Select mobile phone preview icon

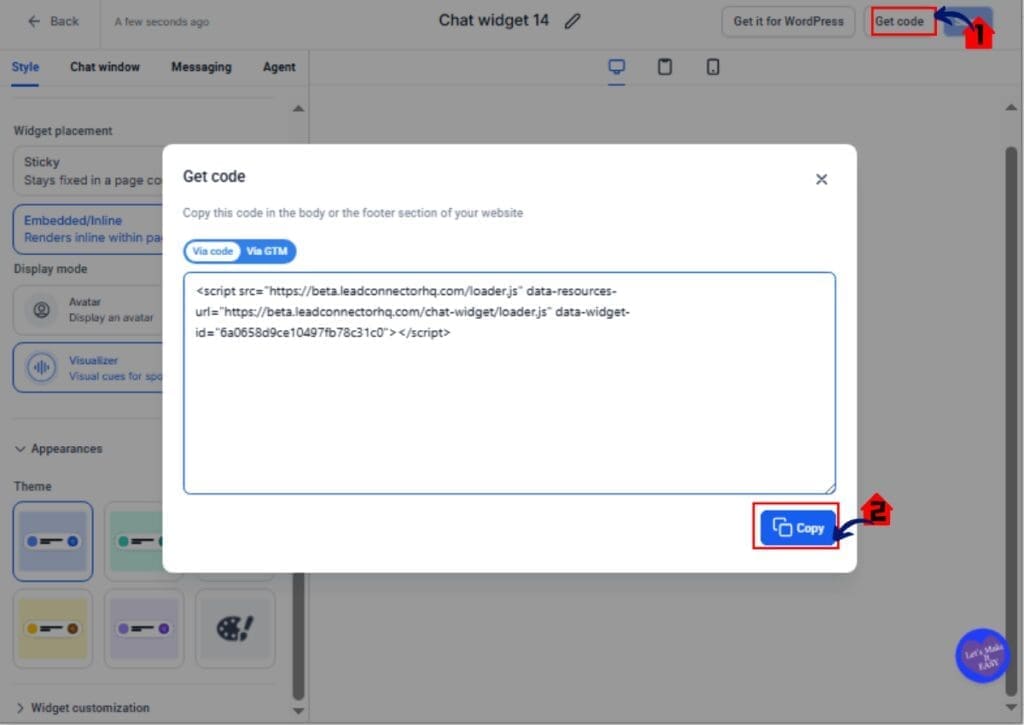pos(712,67)
